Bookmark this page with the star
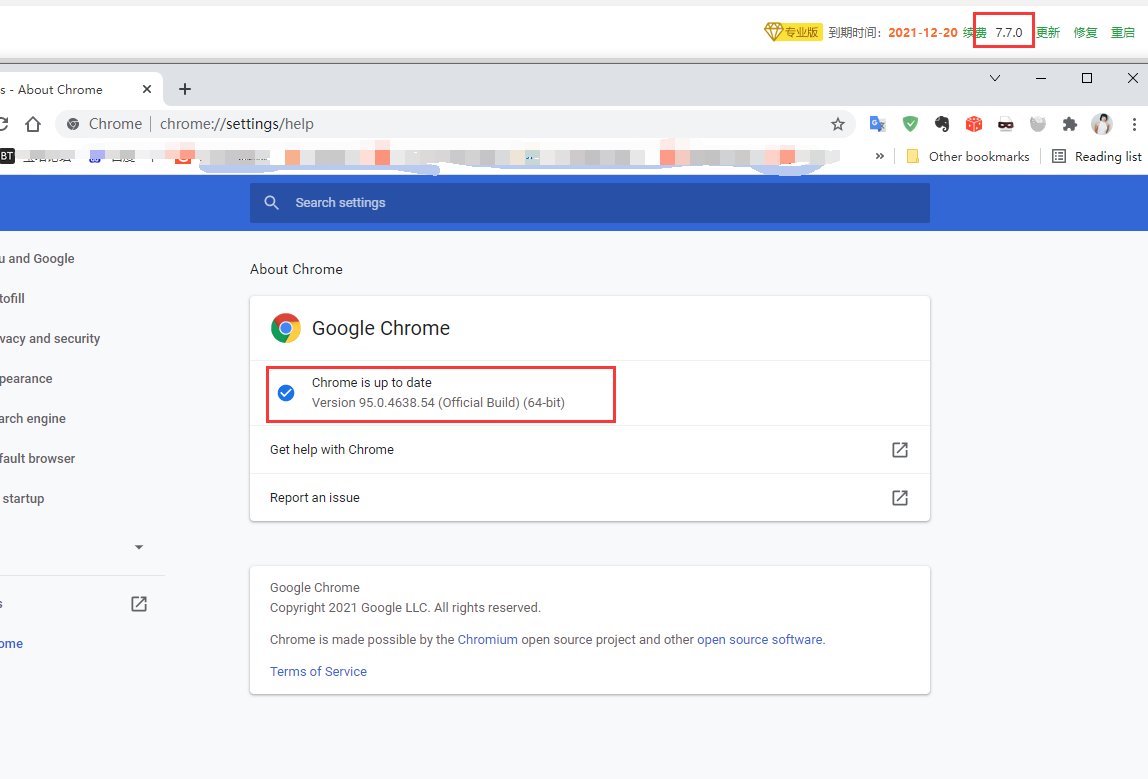The image size is (1148, 779). click(x=838, y=124)
